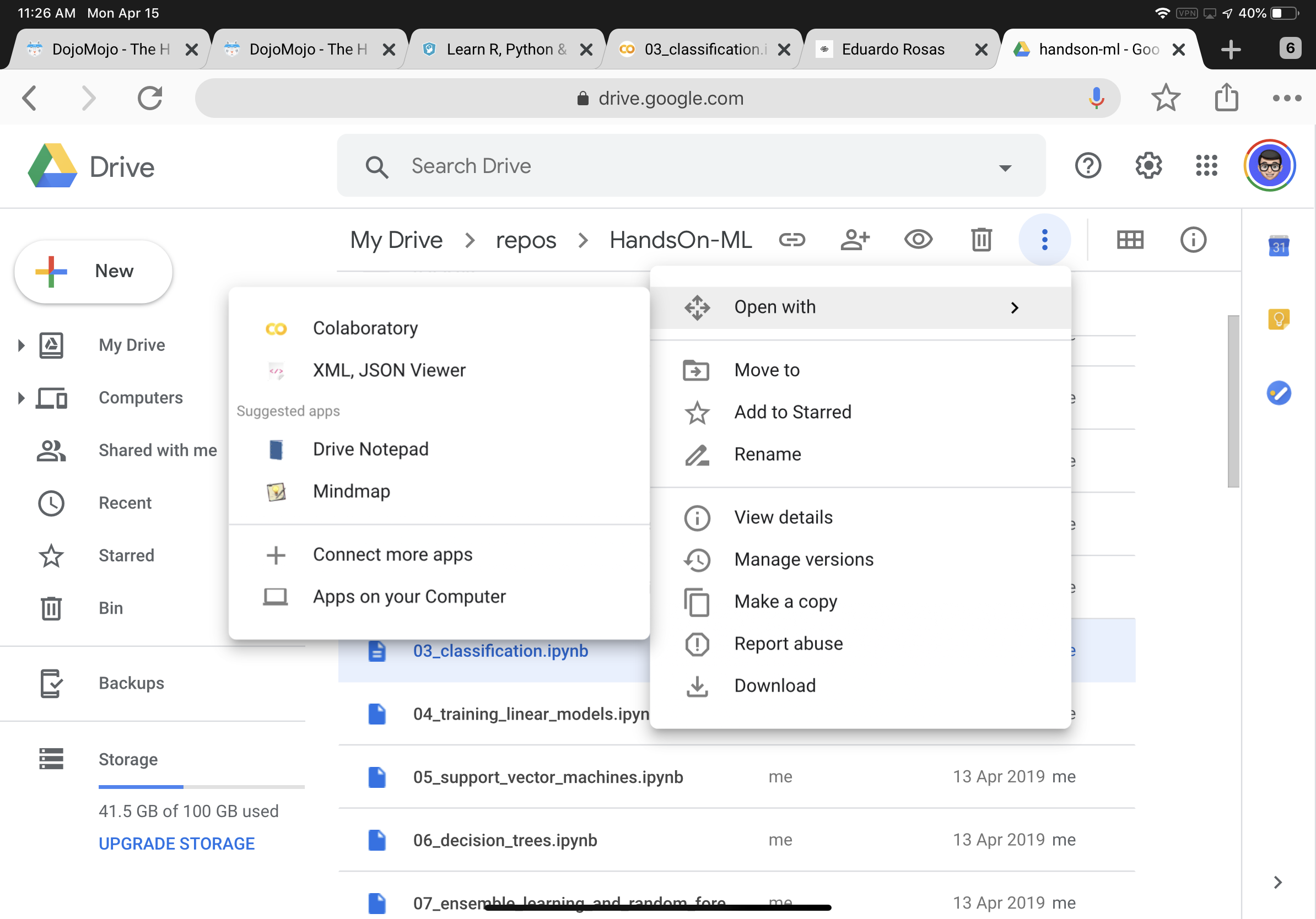The width and height of the screenshot is (1316, 919).
Task: Click the get shareable link icon
Action: coord(791,240)
